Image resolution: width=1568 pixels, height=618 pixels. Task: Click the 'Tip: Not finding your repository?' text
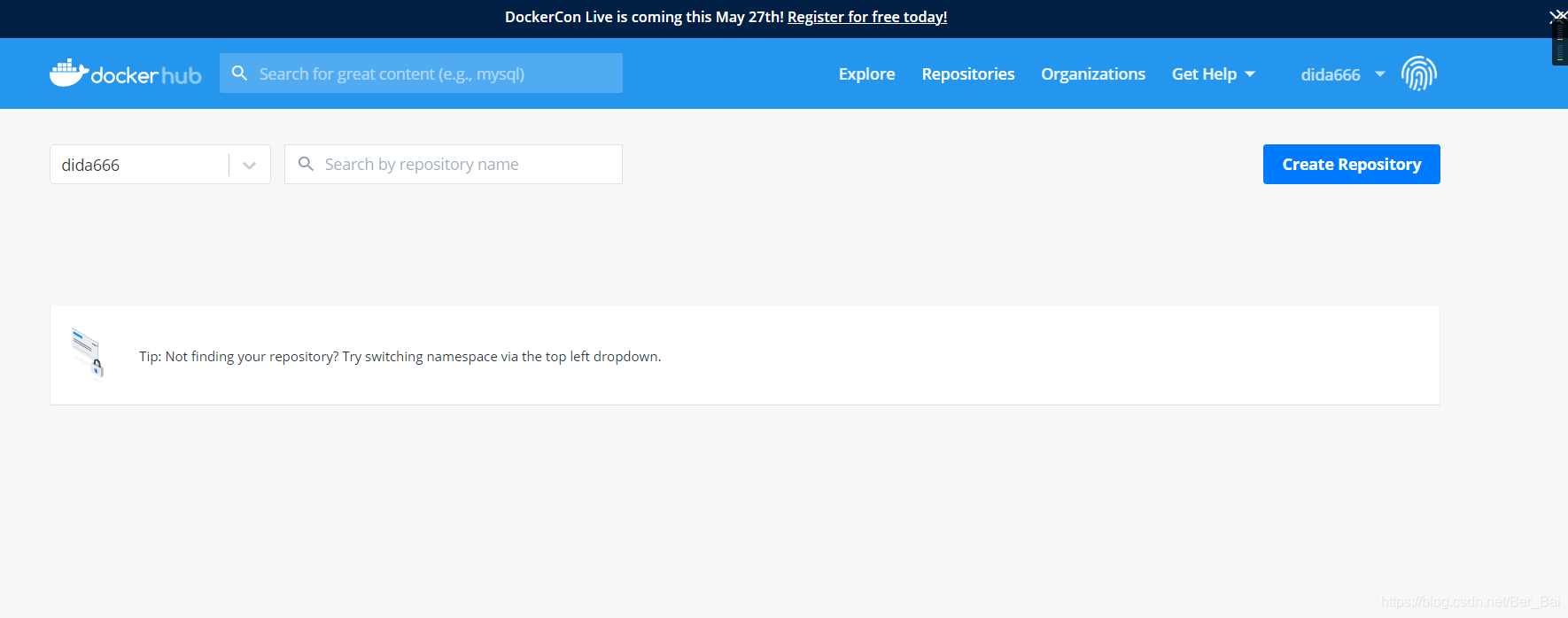[x=400, y=356]
